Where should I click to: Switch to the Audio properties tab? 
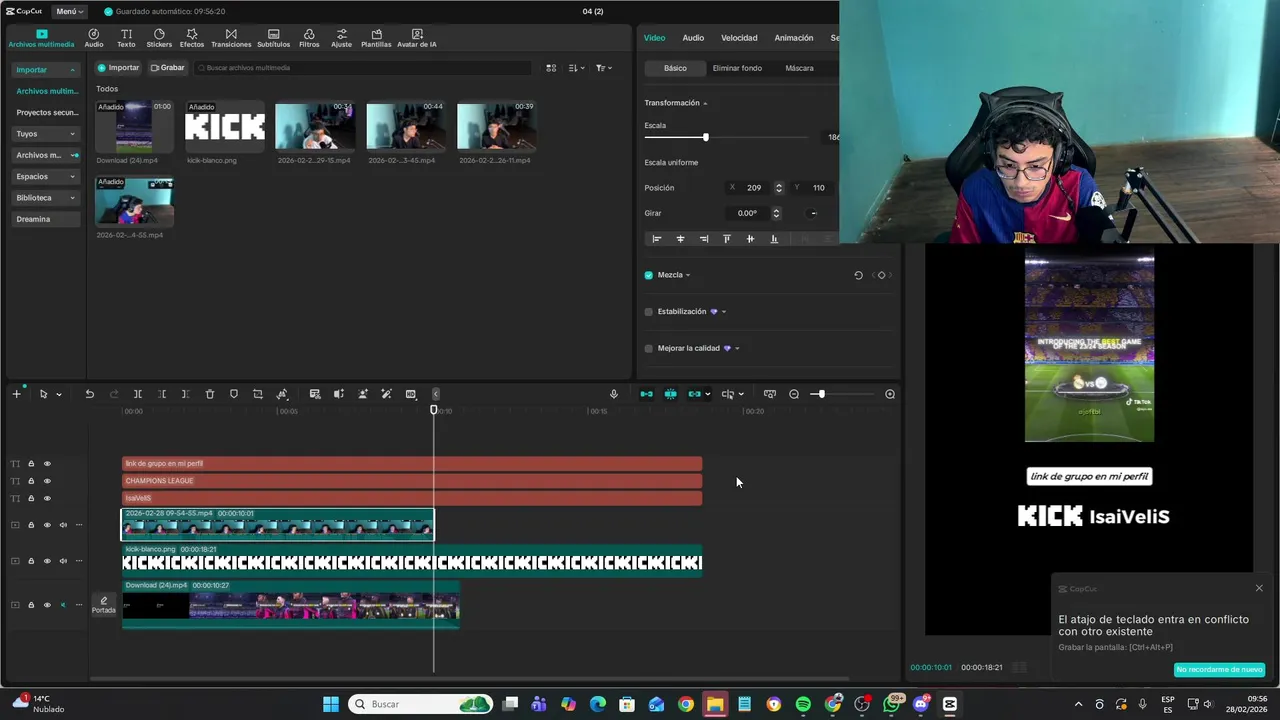(693, 38)
